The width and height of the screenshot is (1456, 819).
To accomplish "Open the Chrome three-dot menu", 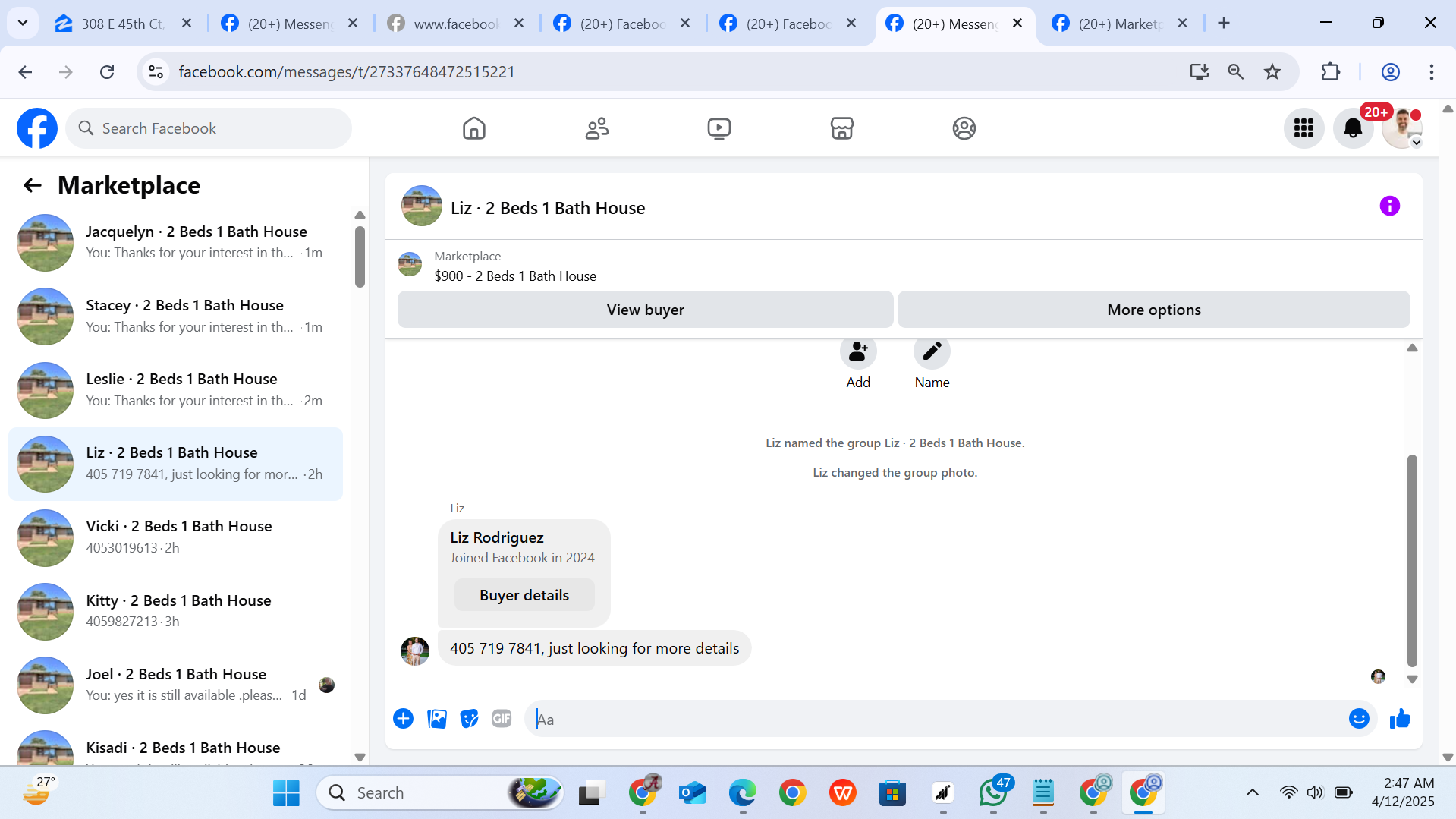I will click(1432, 72).
